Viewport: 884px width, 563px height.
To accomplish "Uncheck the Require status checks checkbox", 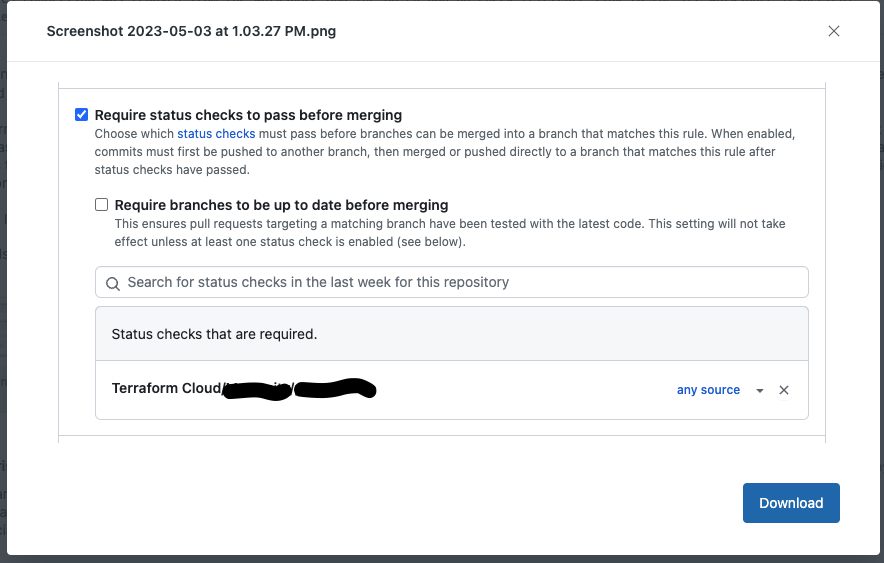I will point(82,115).
